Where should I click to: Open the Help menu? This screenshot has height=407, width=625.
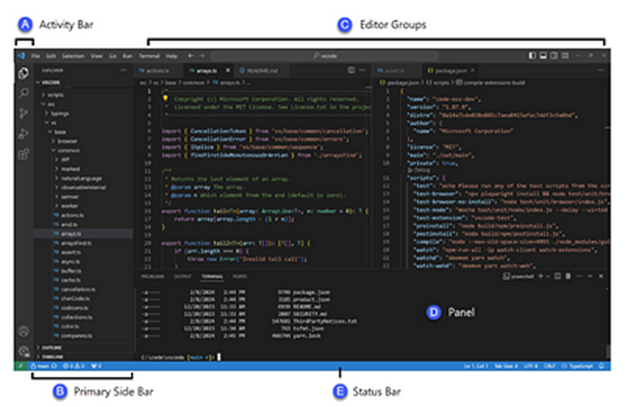click(171, 56)
